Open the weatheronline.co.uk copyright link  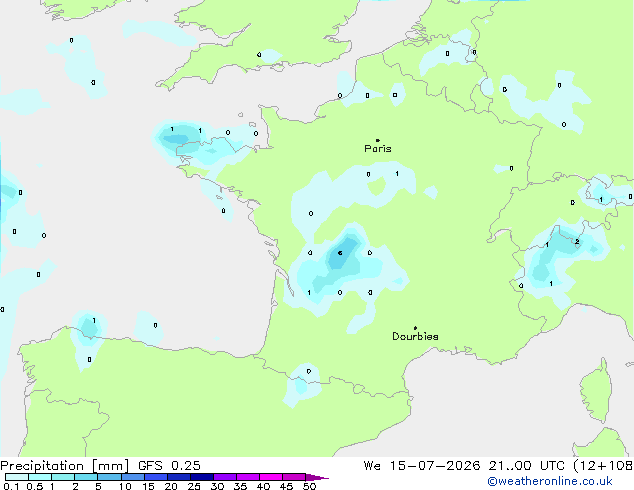(x=549, y=481)
